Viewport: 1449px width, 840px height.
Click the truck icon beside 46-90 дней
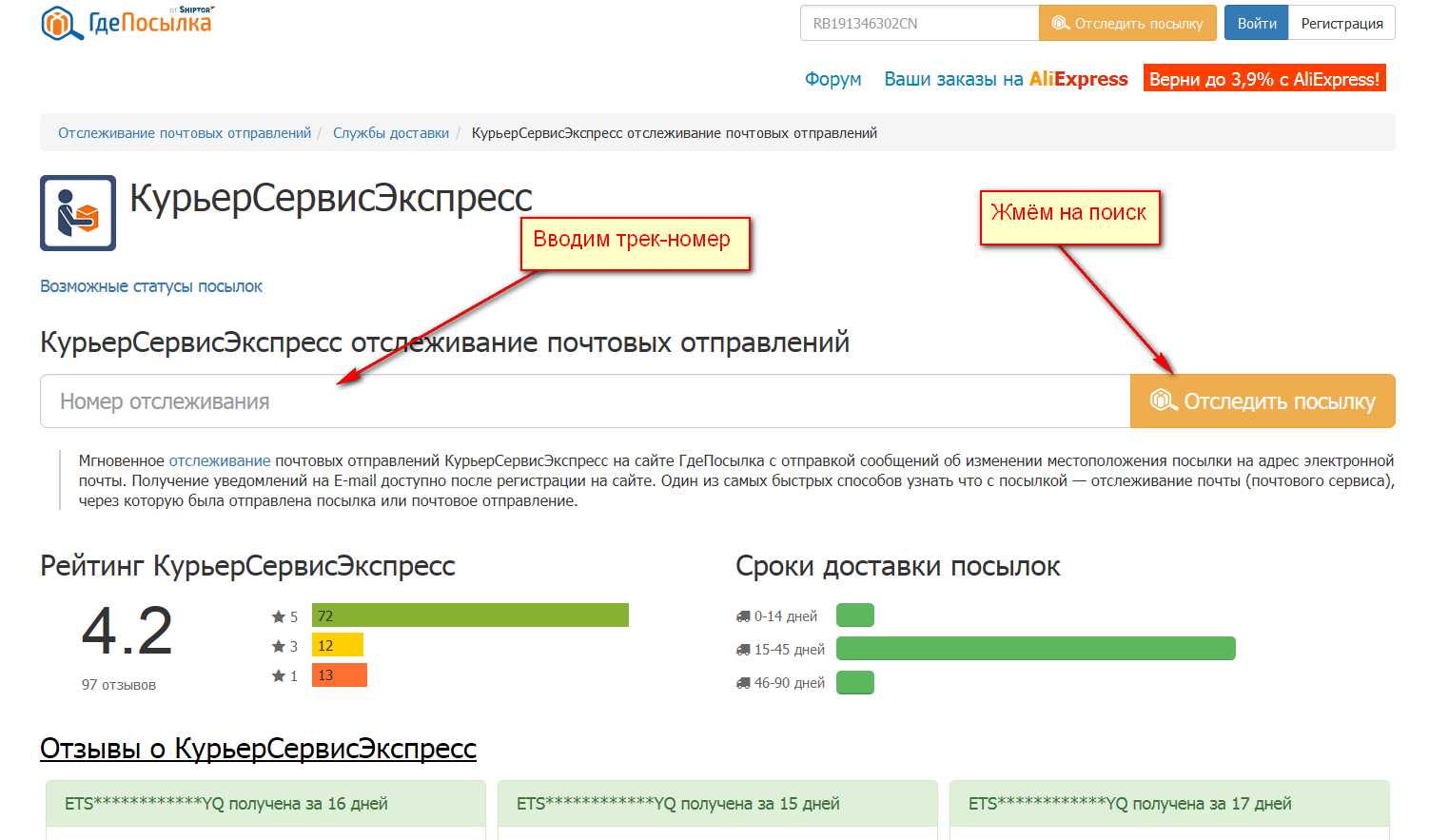pyautogui.click(x=743, y=683)
